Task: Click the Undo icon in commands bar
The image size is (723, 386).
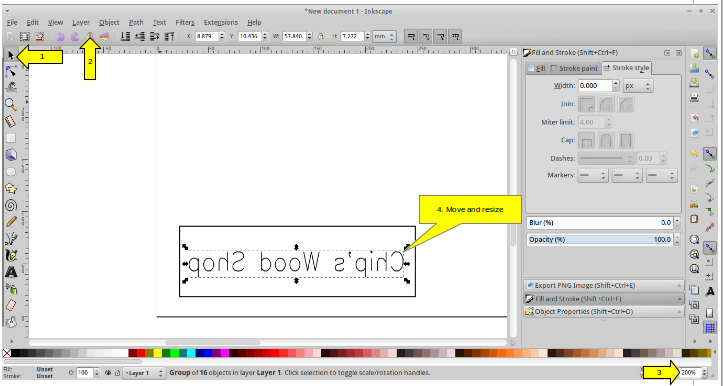Action: [x=695, y=153]
